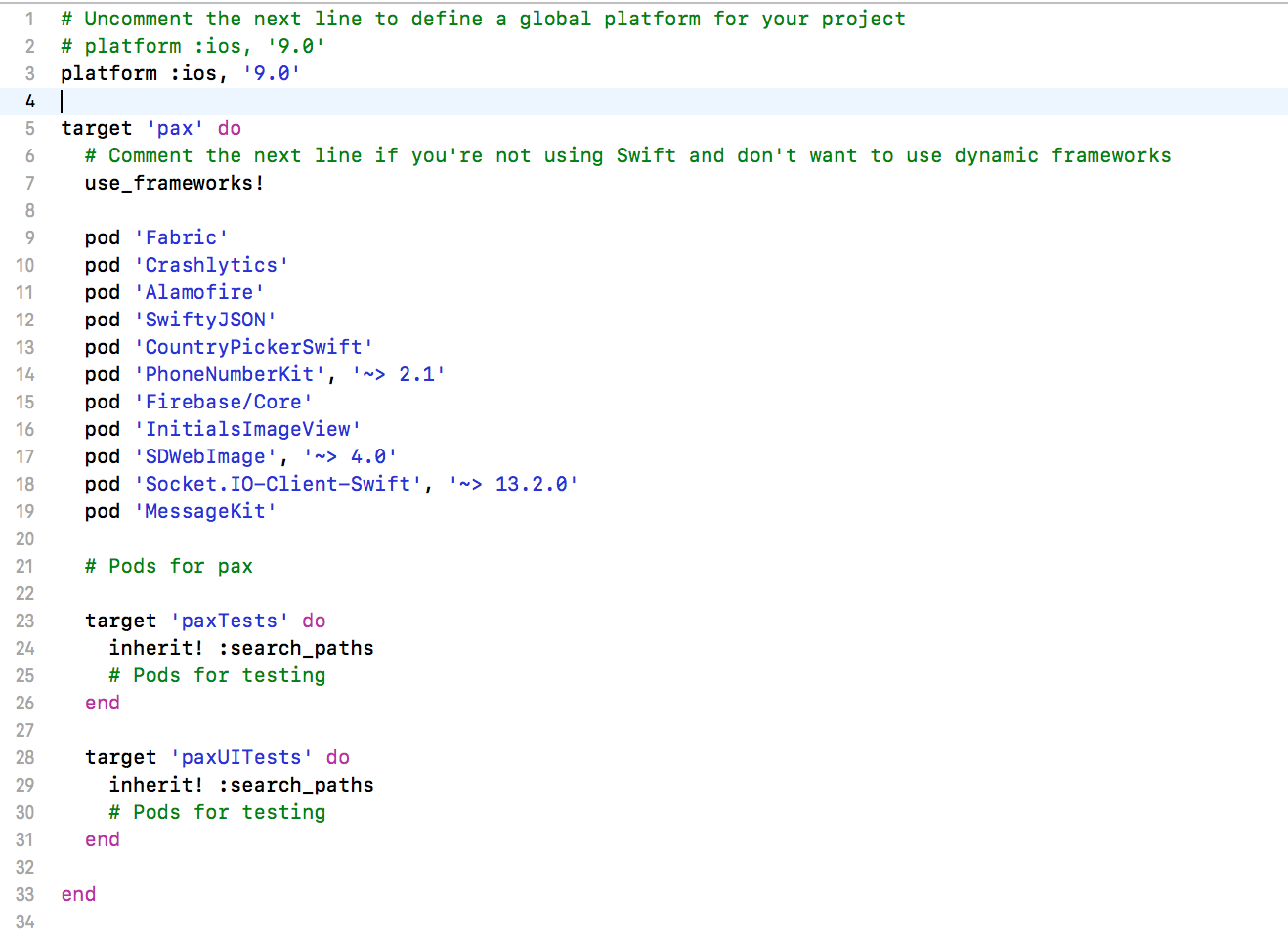Click line number 4 in the gutter

coord(30,101)
